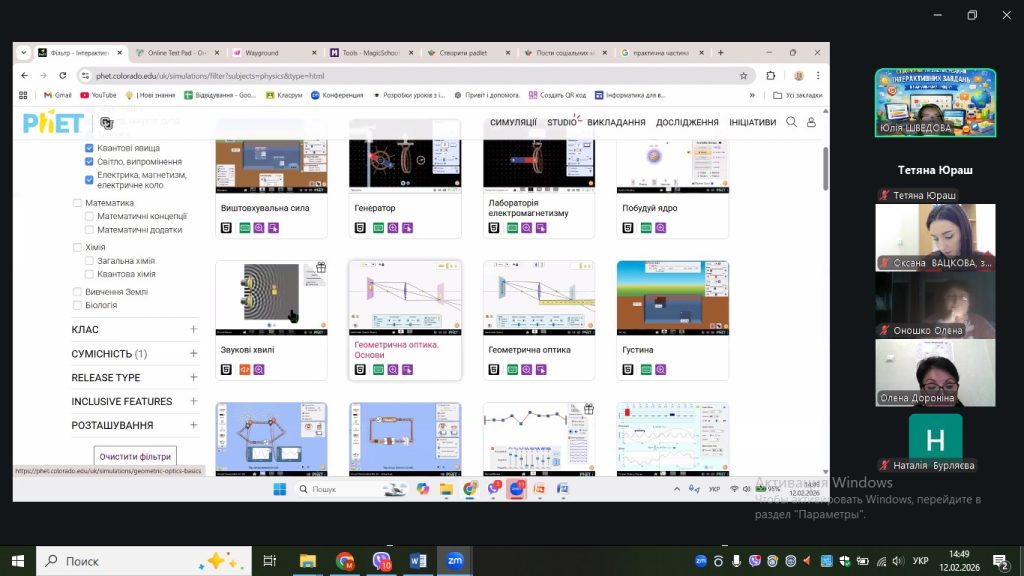Uncheck the Світло, випромінення filter

(90, 161)
